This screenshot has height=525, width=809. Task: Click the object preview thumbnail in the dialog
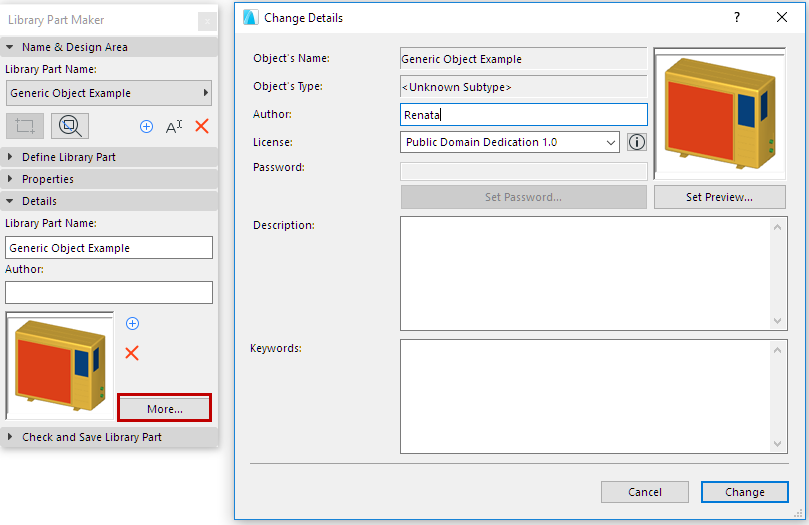click(719, 113)
